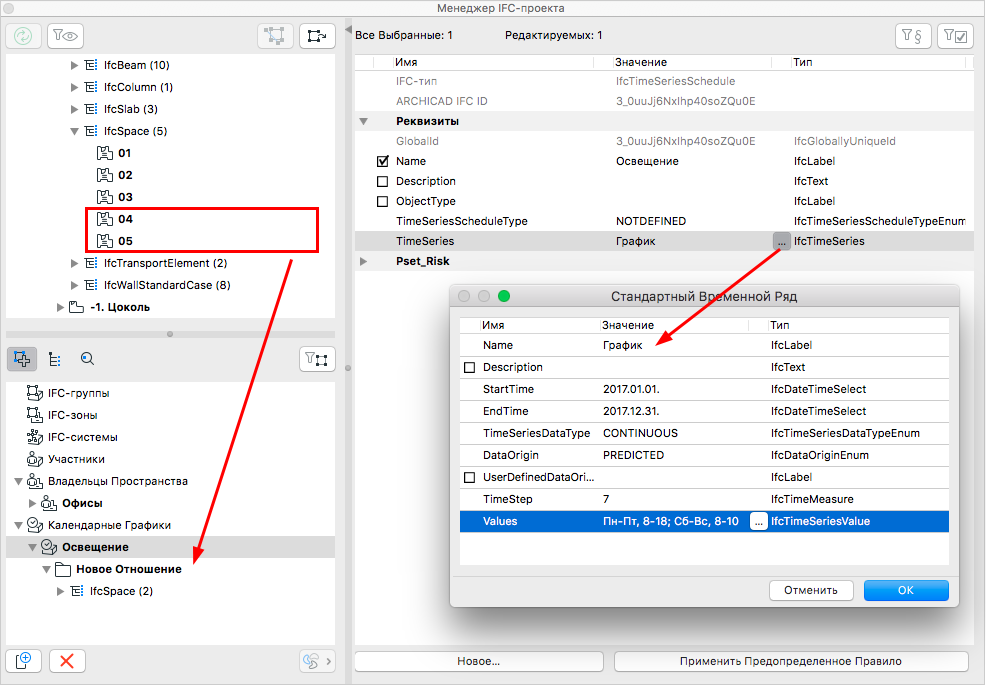
Task: Expand the IfcColumn (1) node
Action: (74, 87)
